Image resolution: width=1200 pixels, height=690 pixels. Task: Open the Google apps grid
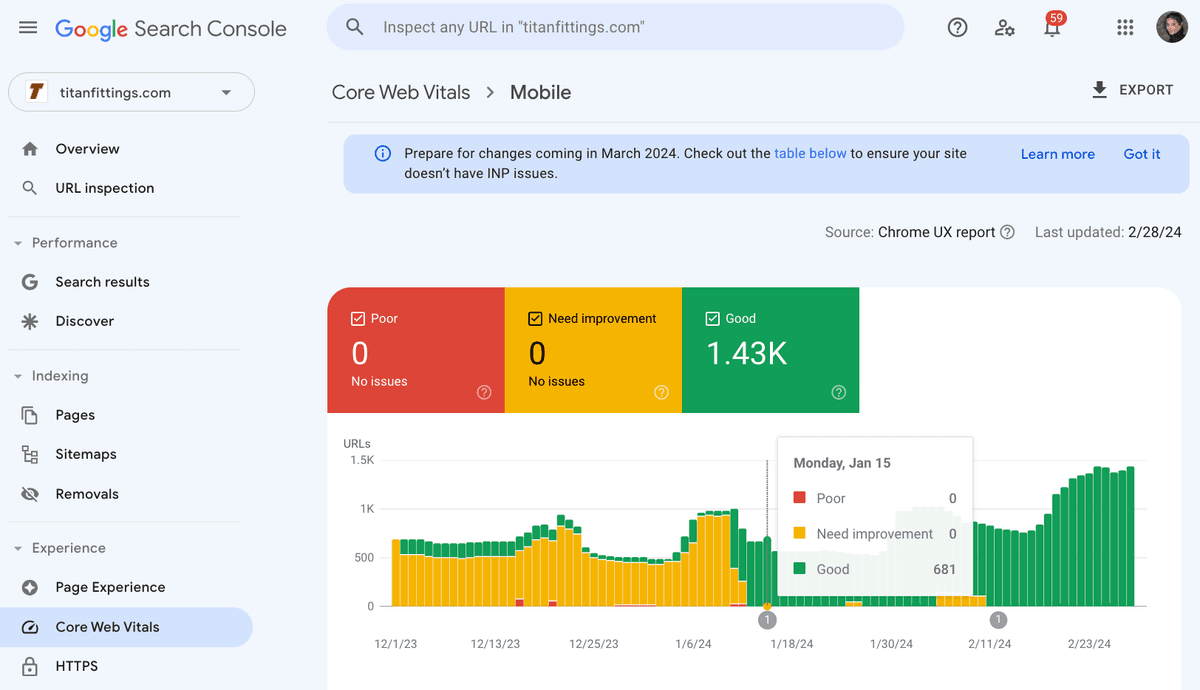[x=1125, y=28]
